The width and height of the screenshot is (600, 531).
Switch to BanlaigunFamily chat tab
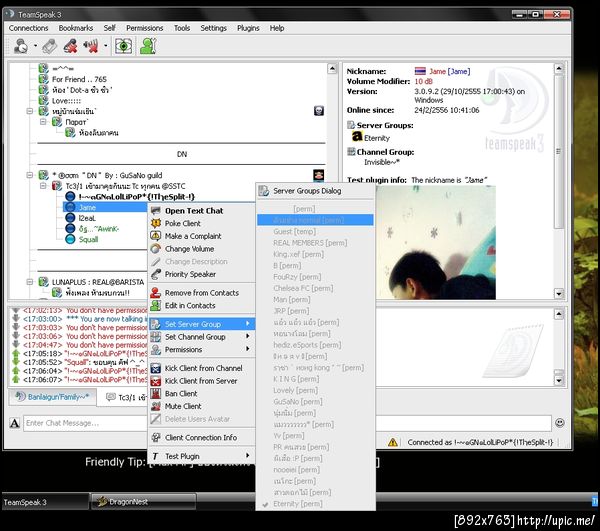52,397
